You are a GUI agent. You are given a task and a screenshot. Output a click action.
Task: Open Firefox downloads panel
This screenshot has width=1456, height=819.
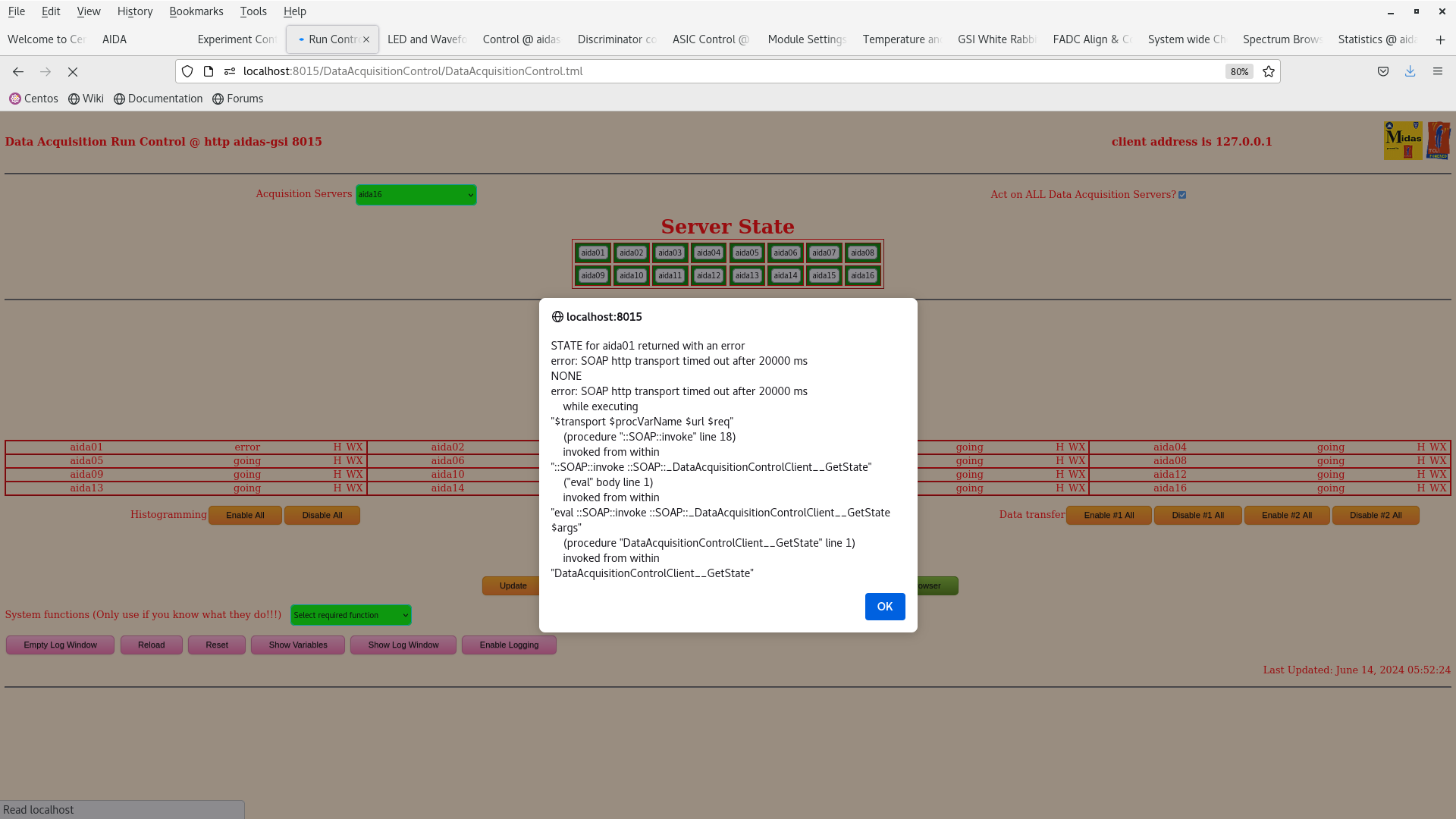click(1410, 71)
